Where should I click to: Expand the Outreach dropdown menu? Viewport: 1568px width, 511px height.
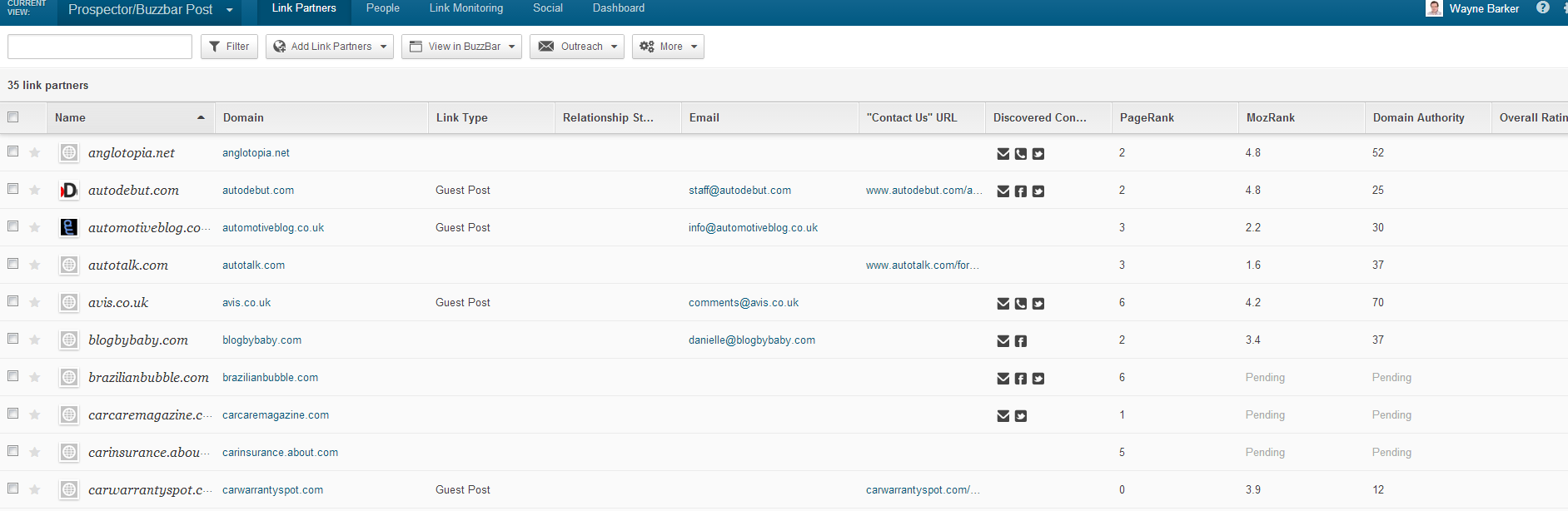tap(577, 47)
